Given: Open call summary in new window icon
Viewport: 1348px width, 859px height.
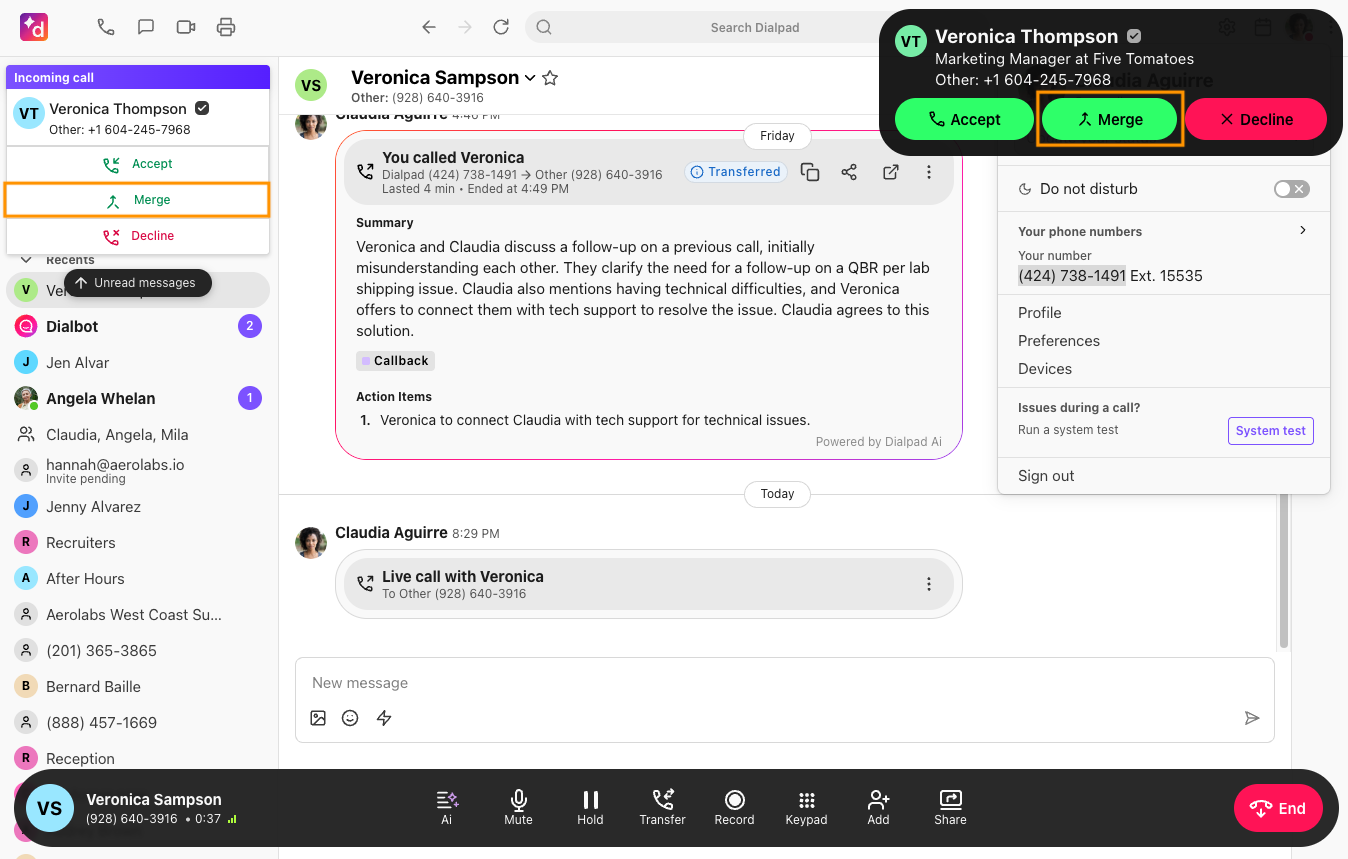Looking at the screenshot, I should pos(890,172).
